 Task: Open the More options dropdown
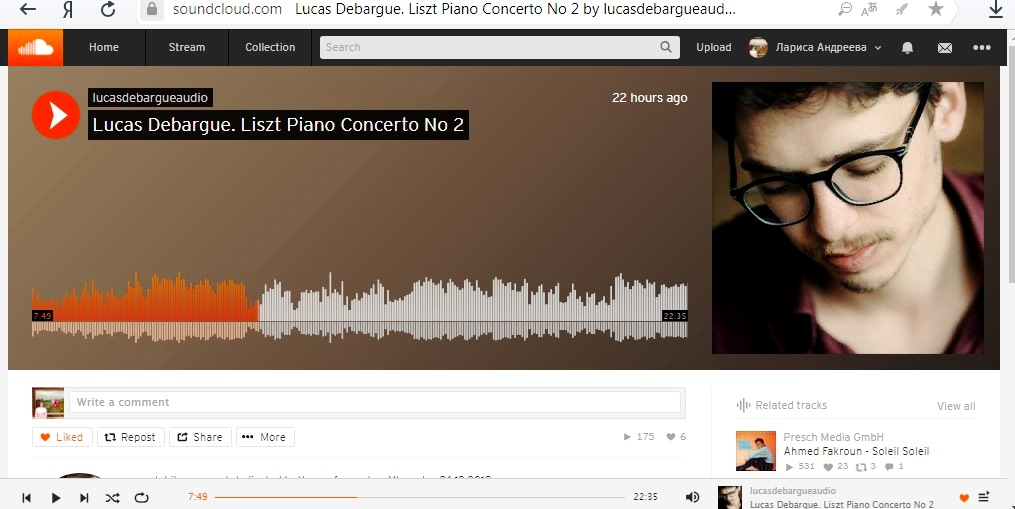pyautogui.click(x=265, y=437)
